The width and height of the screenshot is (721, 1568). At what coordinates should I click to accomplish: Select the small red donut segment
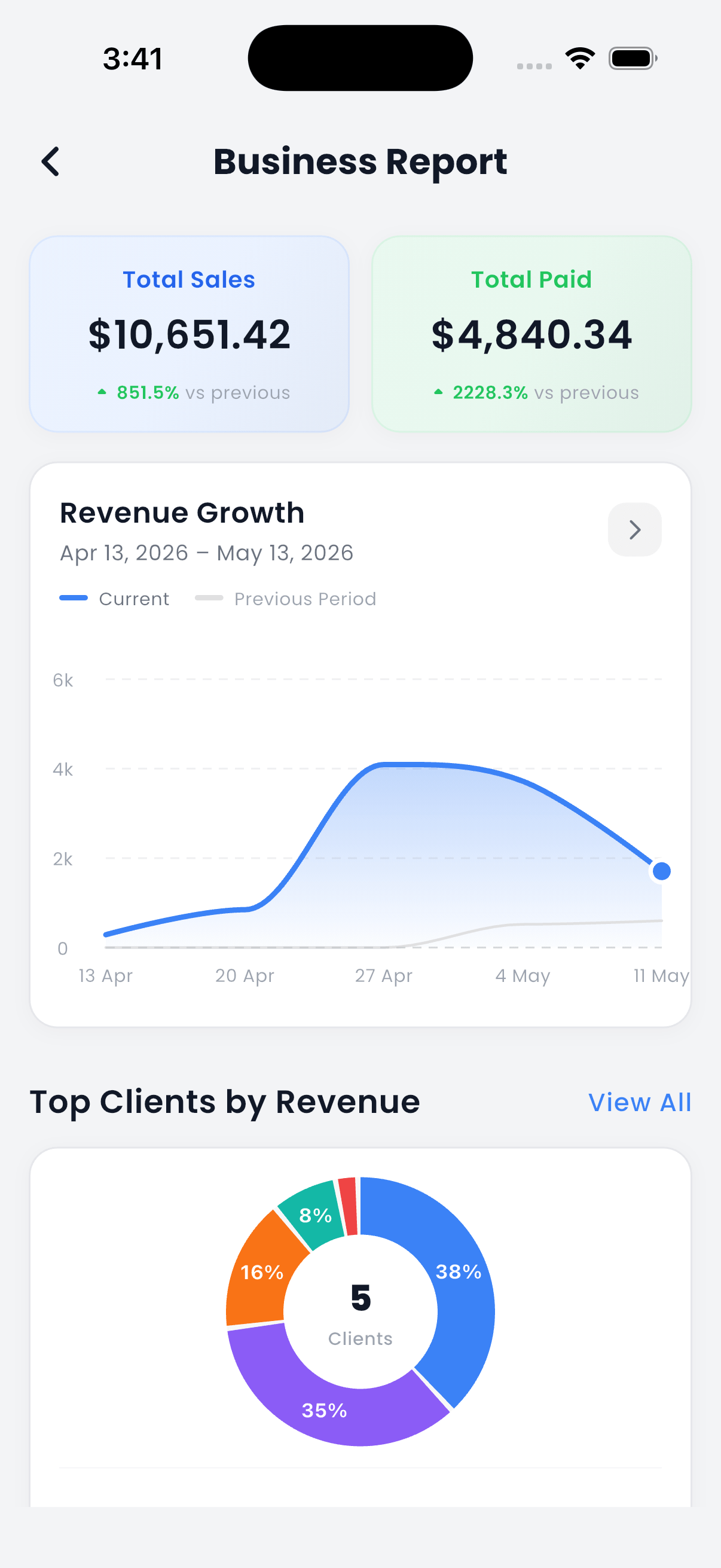(x=348, y=1206)
